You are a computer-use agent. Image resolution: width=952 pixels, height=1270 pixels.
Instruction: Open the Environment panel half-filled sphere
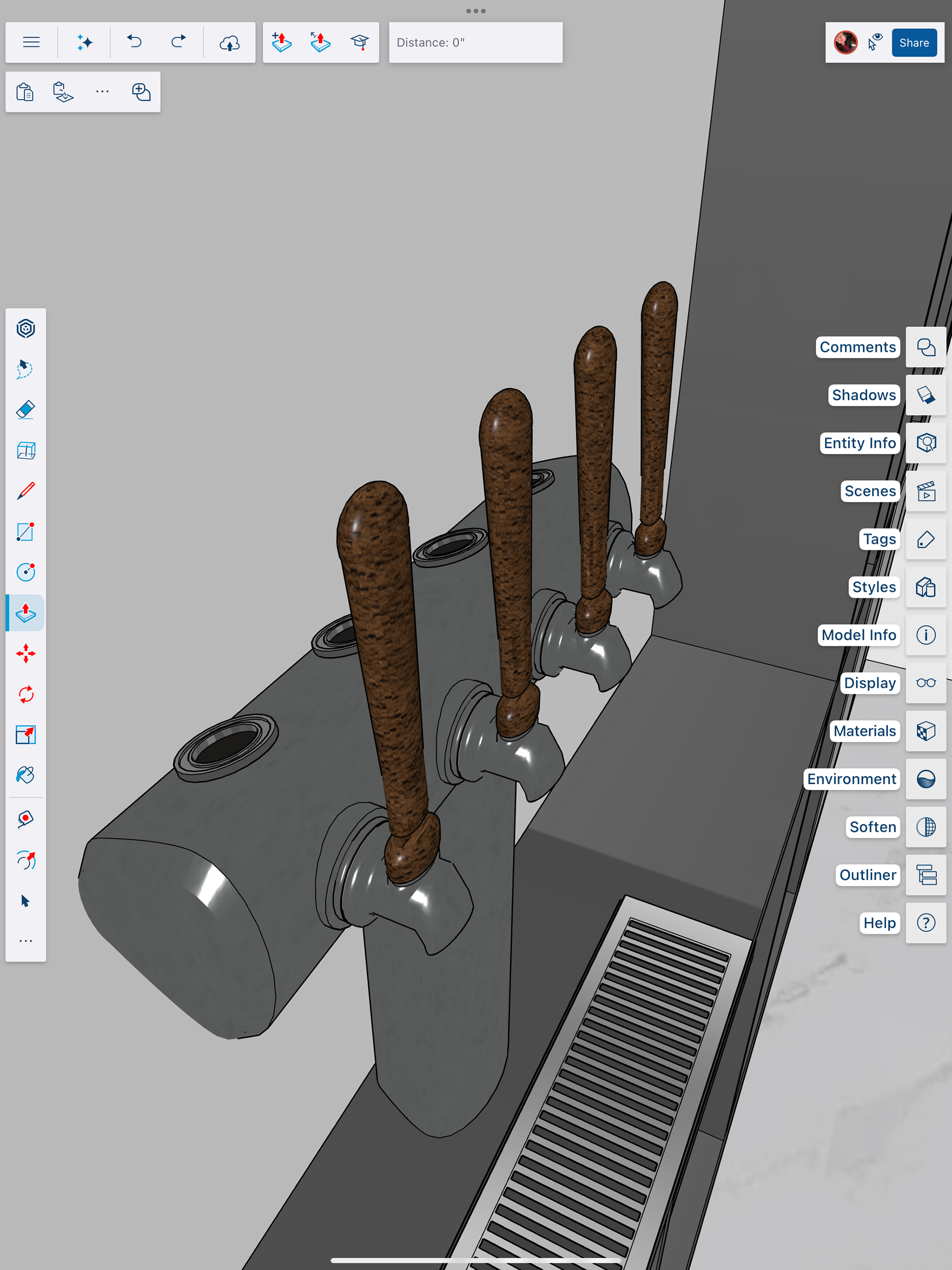pyautogui.click(x=926, y=779)
